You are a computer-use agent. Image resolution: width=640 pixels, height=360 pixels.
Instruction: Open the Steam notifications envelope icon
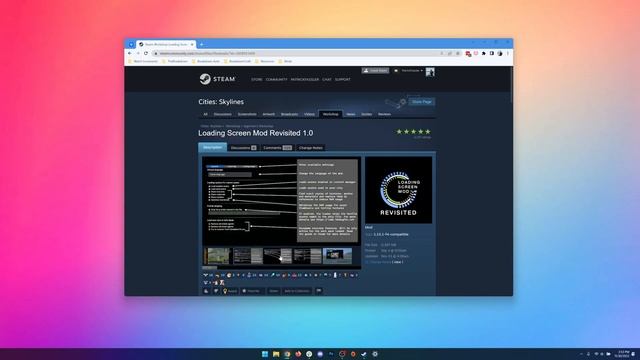click(396, 71)
